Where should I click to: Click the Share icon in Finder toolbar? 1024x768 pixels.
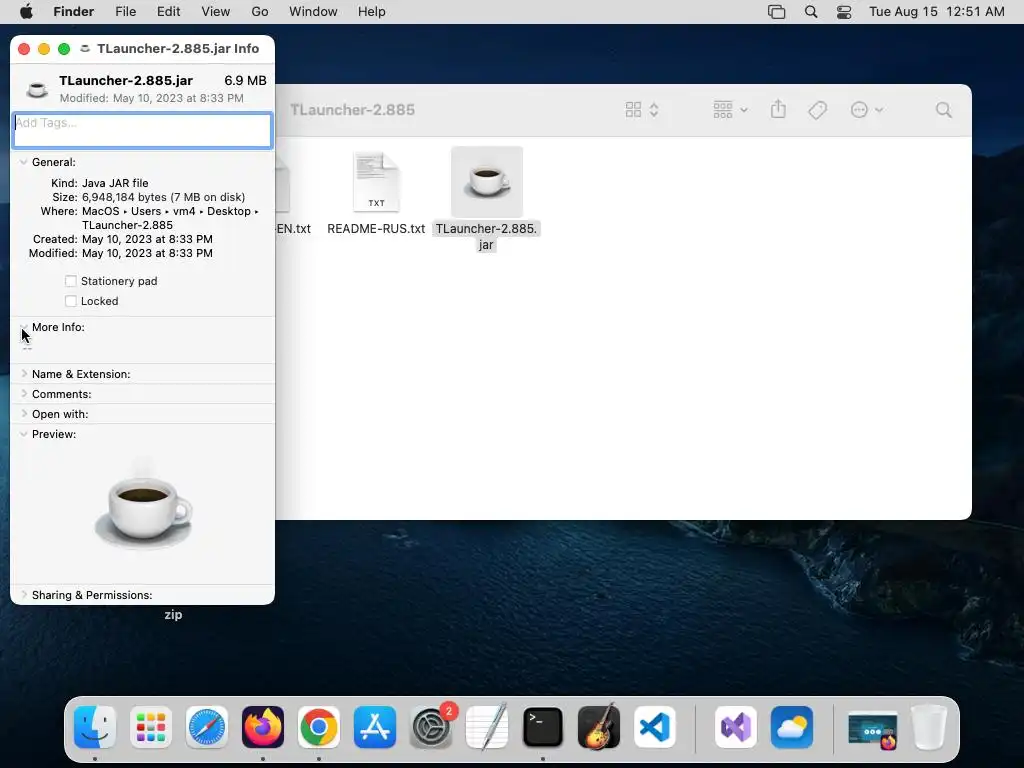coord(778,109)
